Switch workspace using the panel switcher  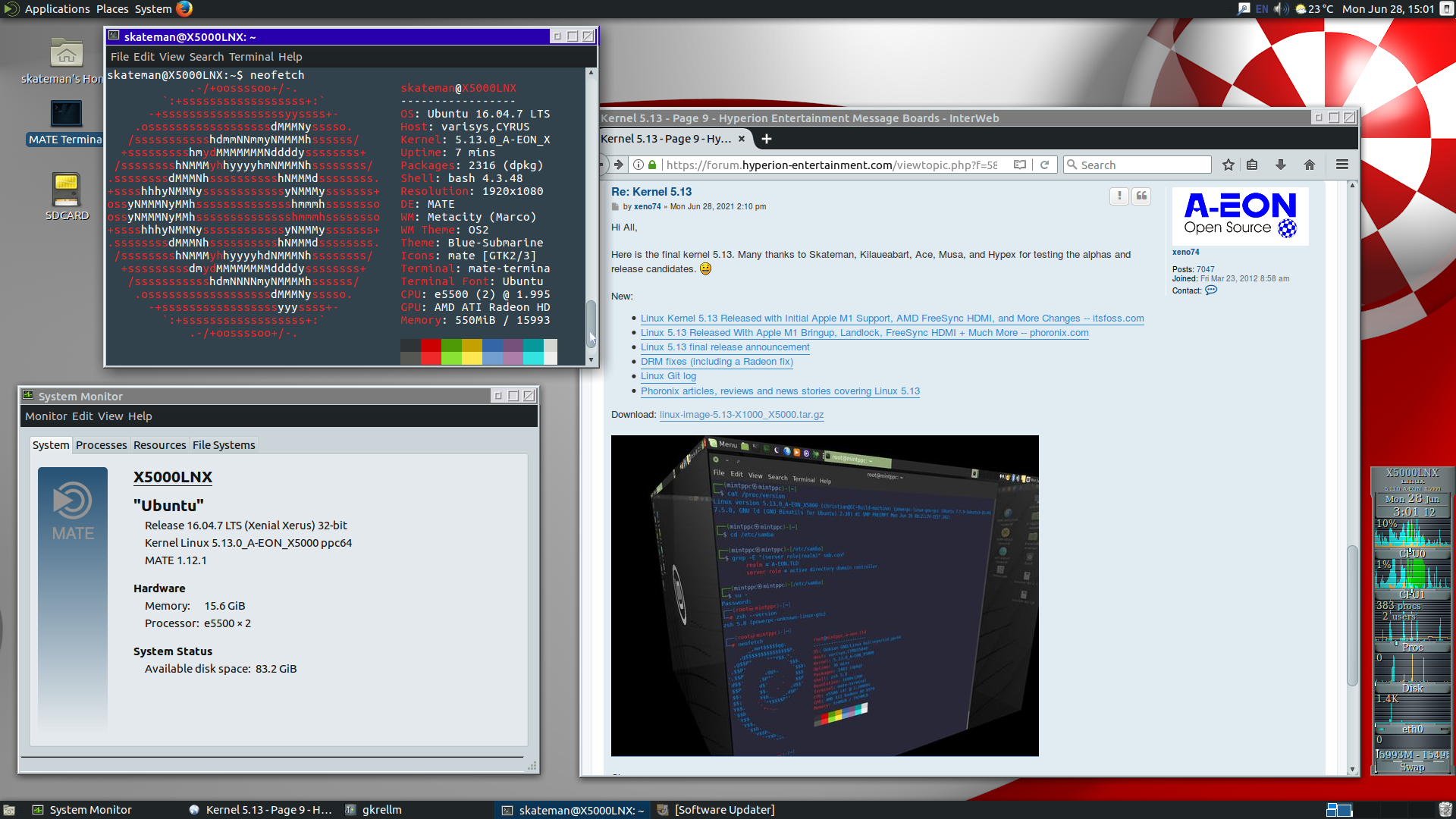(x=1339, y=810)
